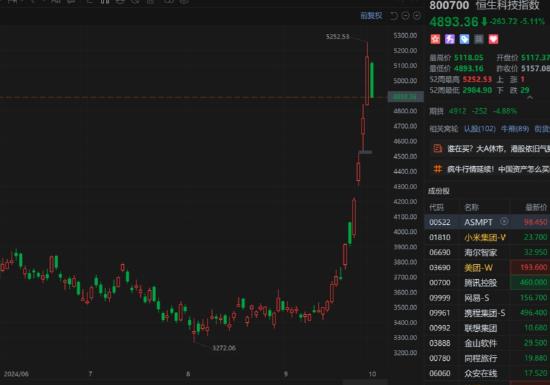Open the 前复权 adjustment dropdown
The height and width of the screenshot is (385, 550).
(371, 16)
